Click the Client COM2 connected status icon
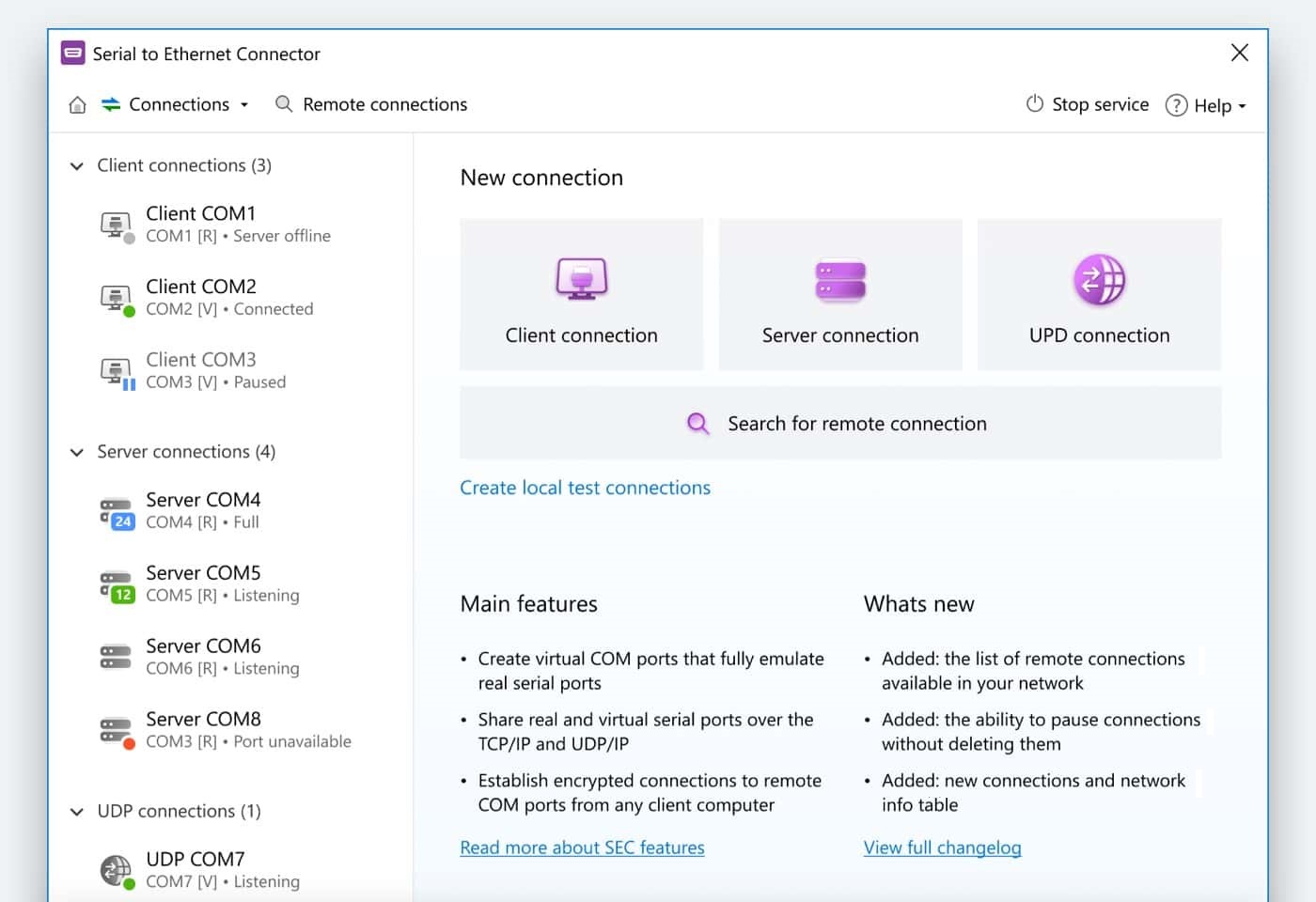 click(117, 299)
